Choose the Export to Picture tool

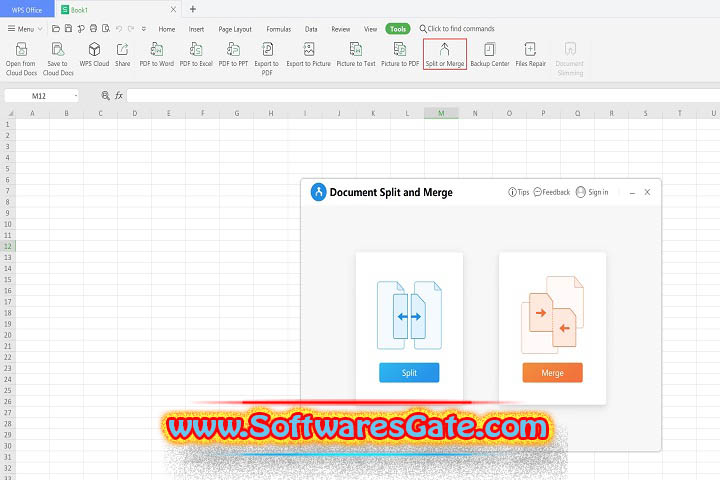pos(309,55)
